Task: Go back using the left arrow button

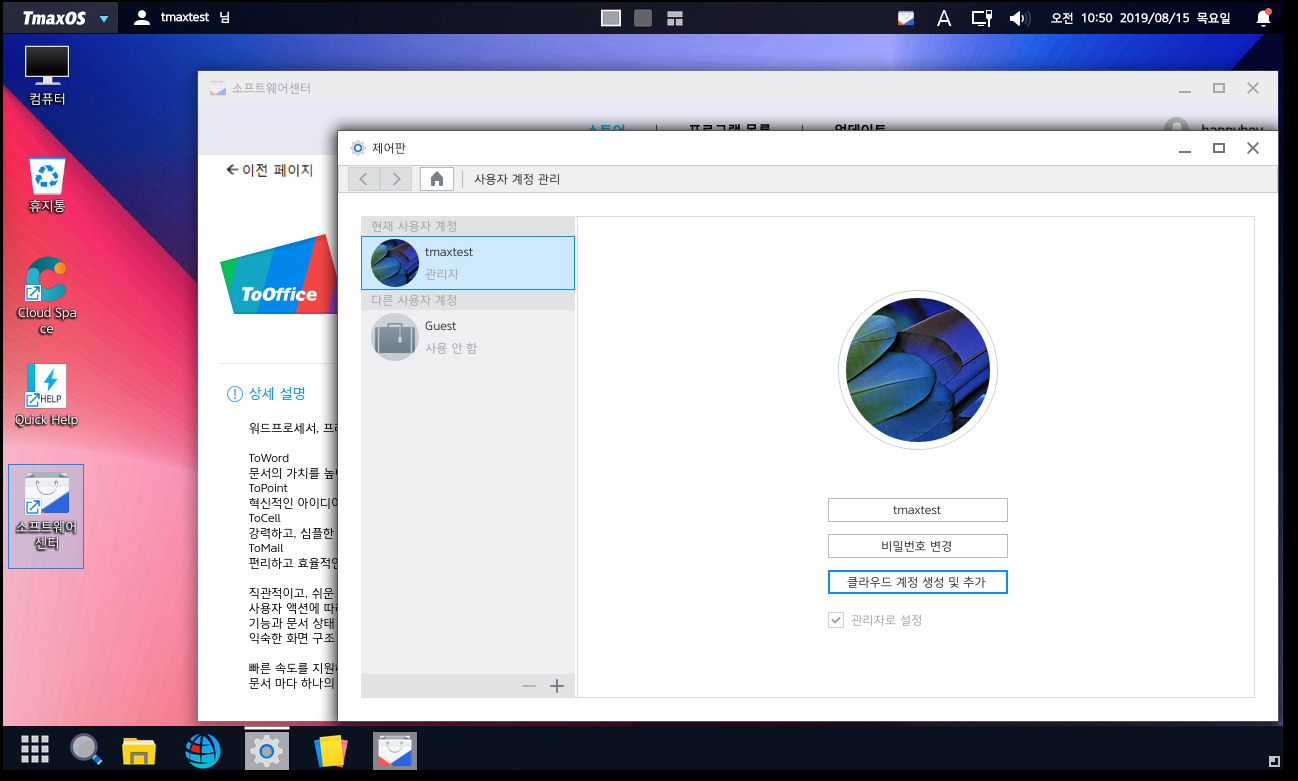Action: tap(364, 179)
